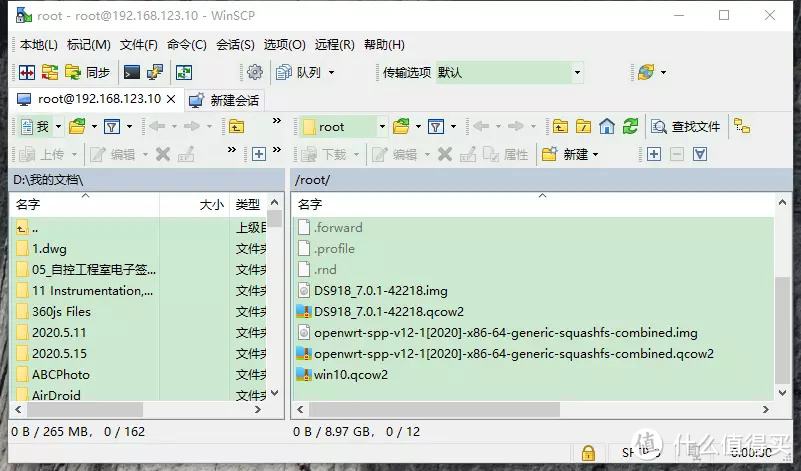Select the ABCPhoto folder
801x471 pixels.
60,374
